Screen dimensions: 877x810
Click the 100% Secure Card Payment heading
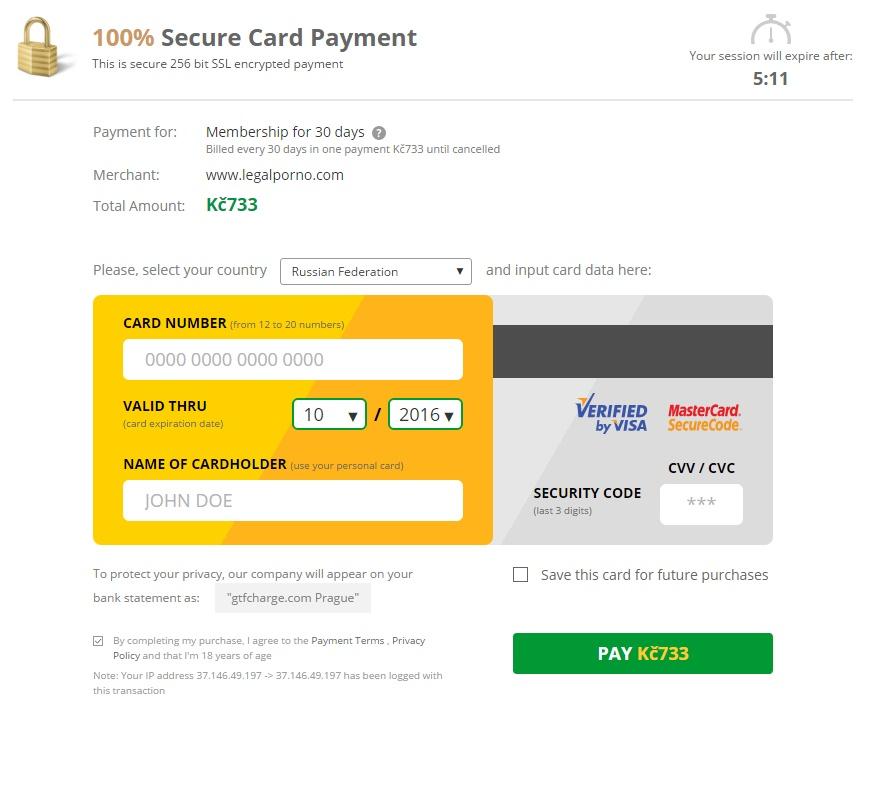point(255,38)
